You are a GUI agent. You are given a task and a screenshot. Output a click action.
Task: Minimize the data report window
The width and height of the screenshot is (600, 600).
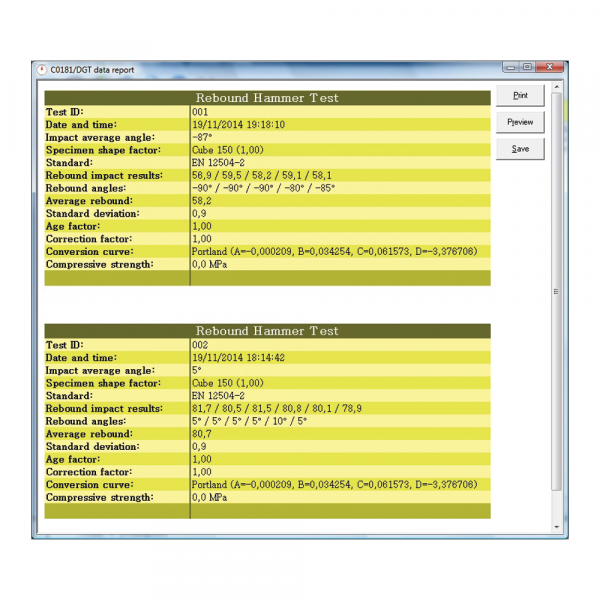pos(511,68)
